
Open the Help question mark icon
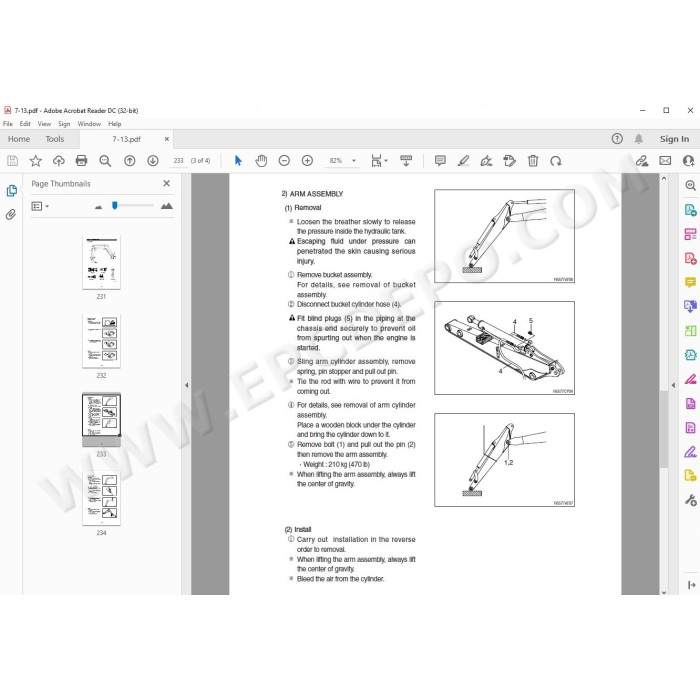(x=617, y=139)
